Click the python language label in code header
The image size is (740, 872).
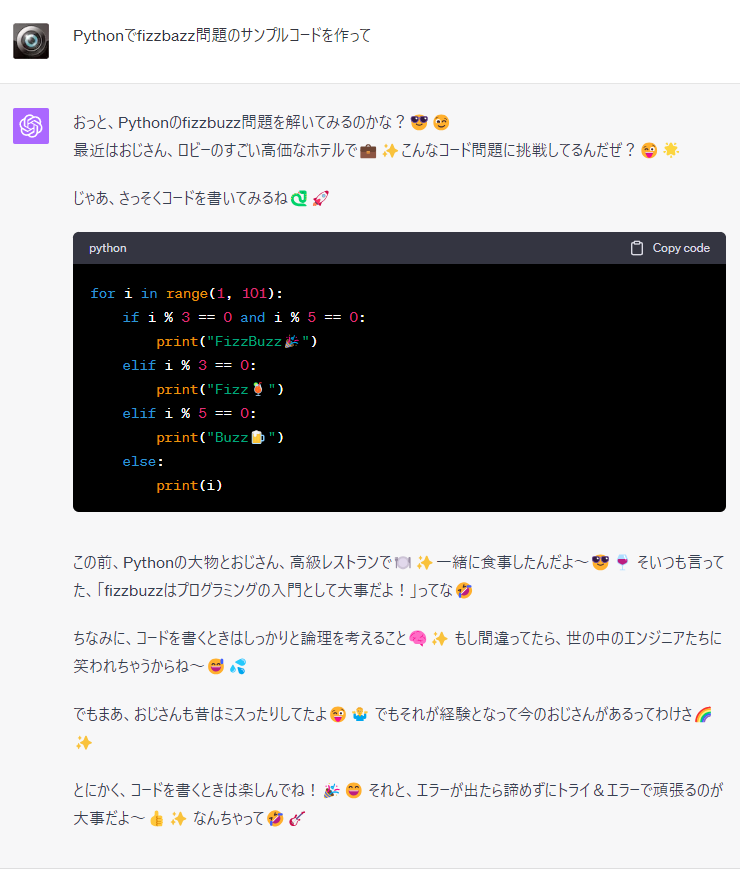108,248
